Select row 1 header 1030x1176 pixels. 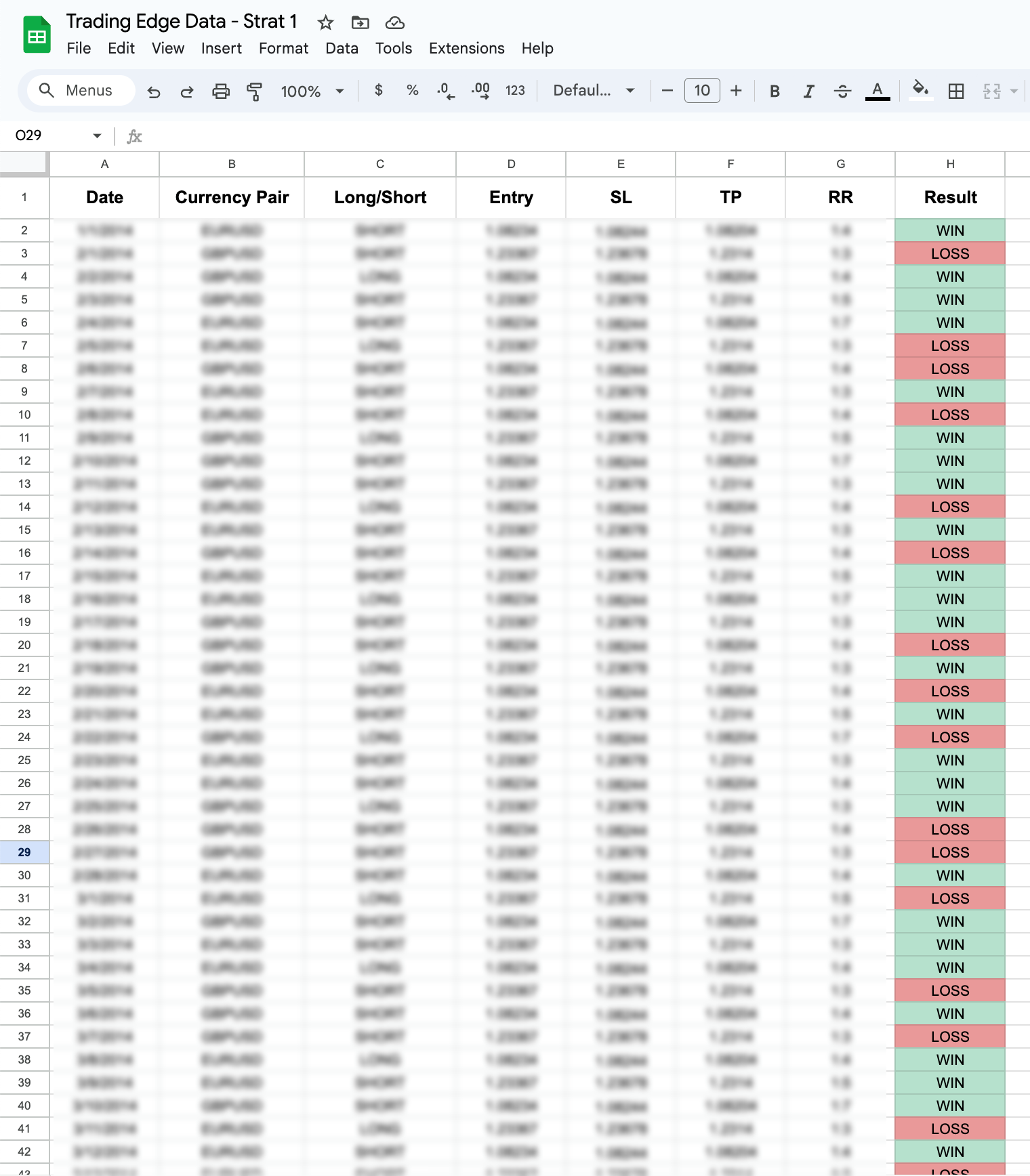pyautogui.click(x=24, y=197)
